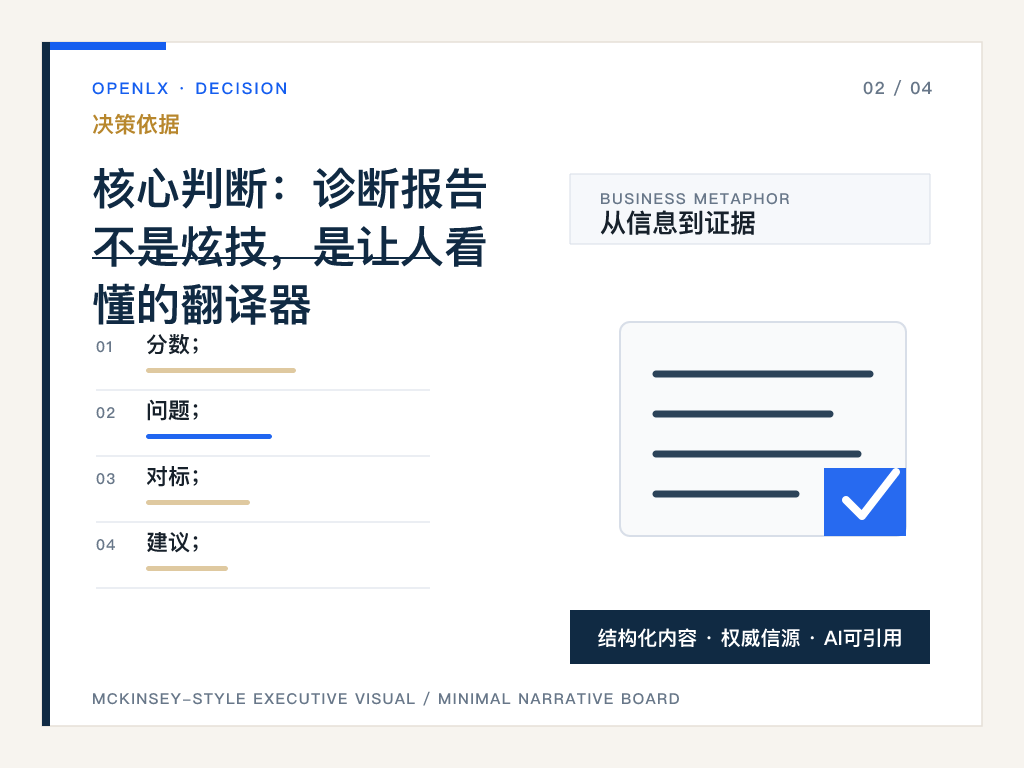The image size is (1024, 768).
Task: Click footer text "MINIMAL NARRATIVE BOARD"
Action: 559,699
